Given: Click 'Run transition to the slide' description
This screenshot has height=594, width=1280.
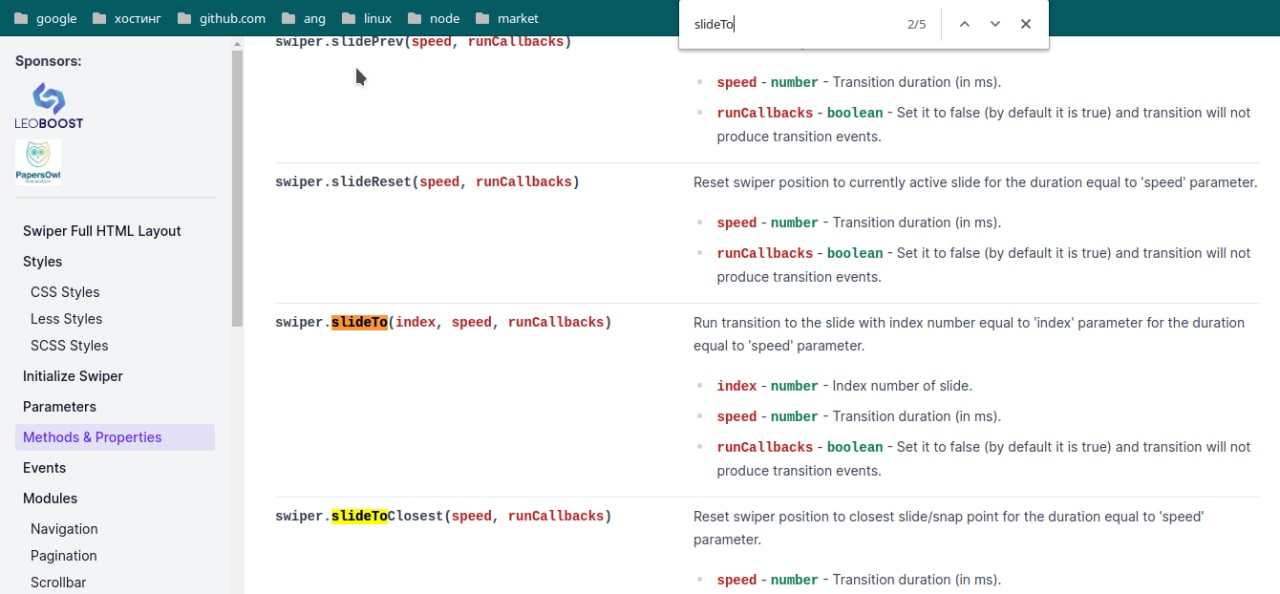Looking at the screenshot, I should coord(969,334).
